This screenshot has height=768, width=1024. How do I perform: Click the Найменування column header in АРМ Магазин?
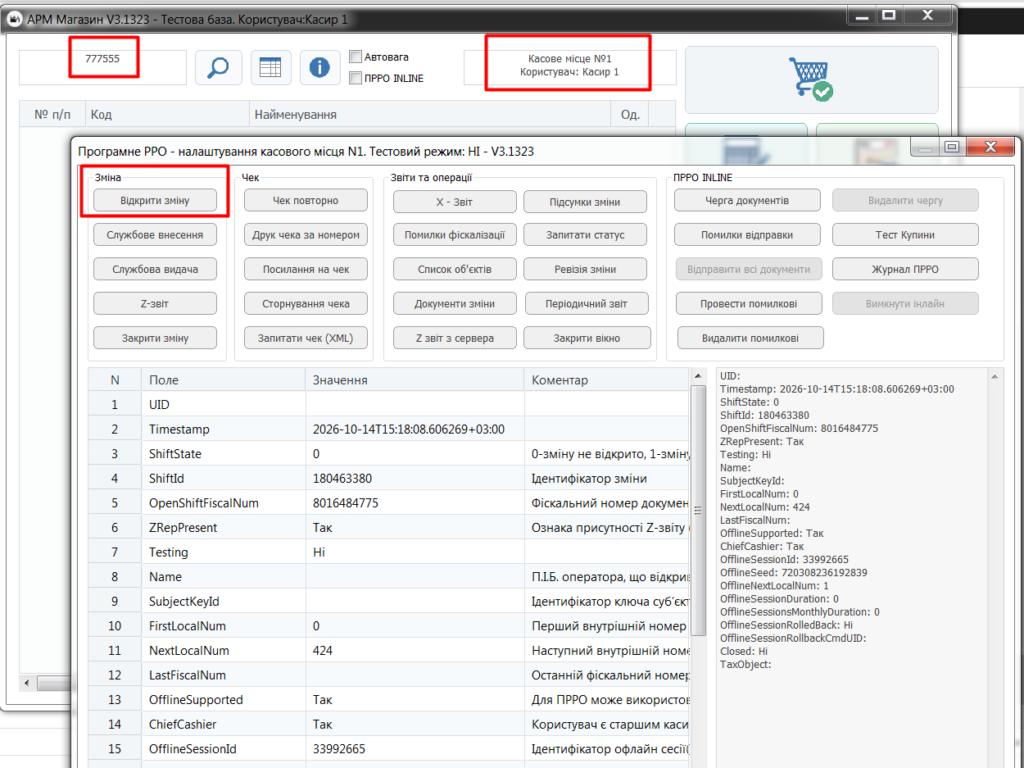(430, 114)
